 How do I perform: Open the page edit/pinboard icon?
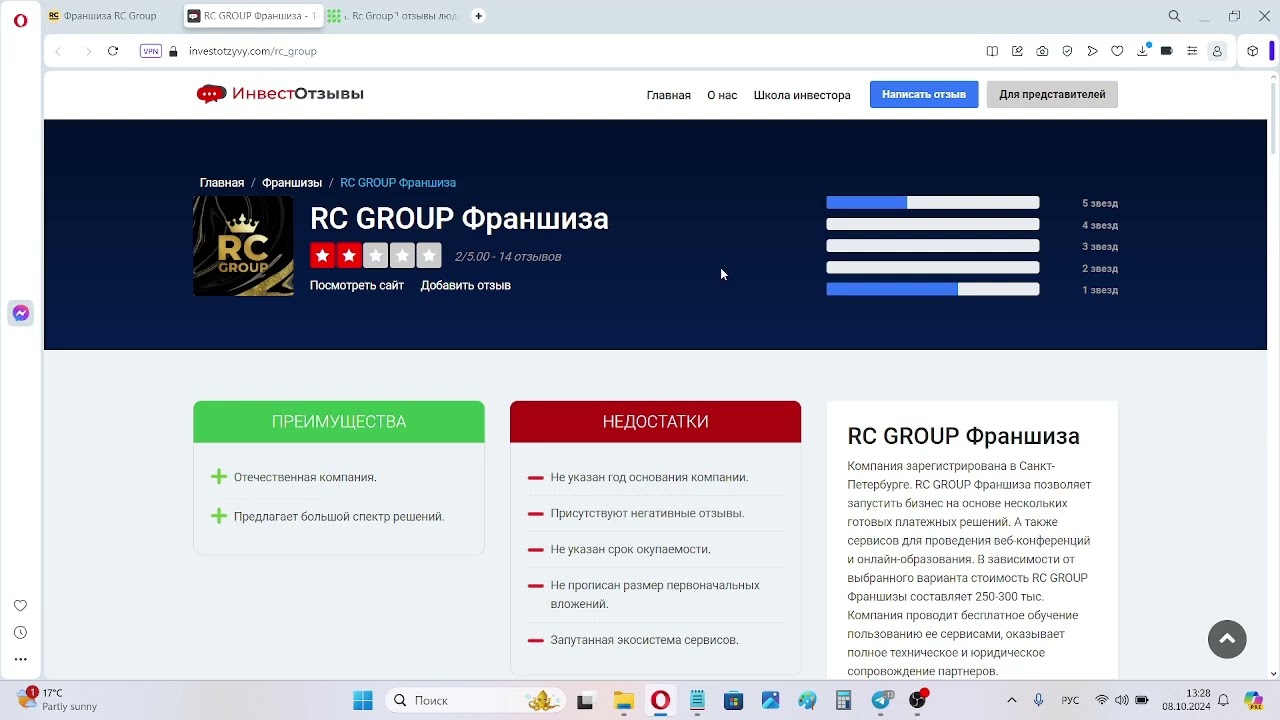[x=1017, y=51]
